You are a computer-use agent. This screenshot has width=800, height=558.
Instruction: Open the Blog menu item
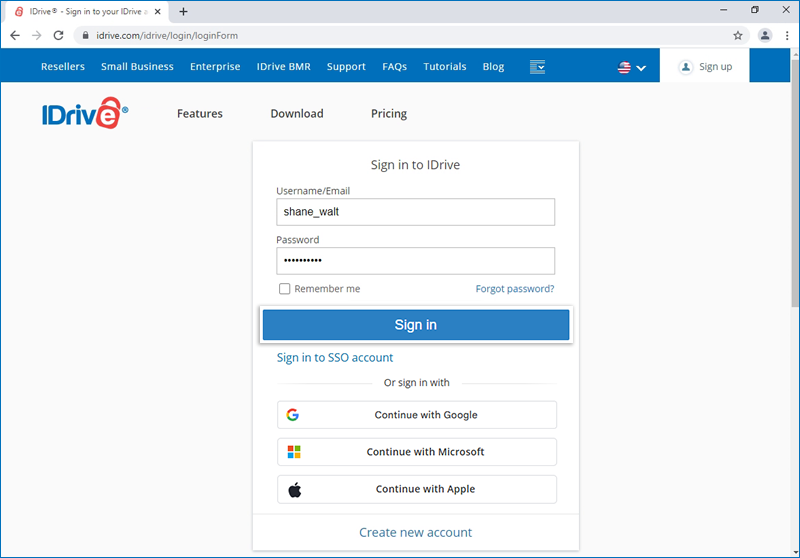tap(493, 66)
